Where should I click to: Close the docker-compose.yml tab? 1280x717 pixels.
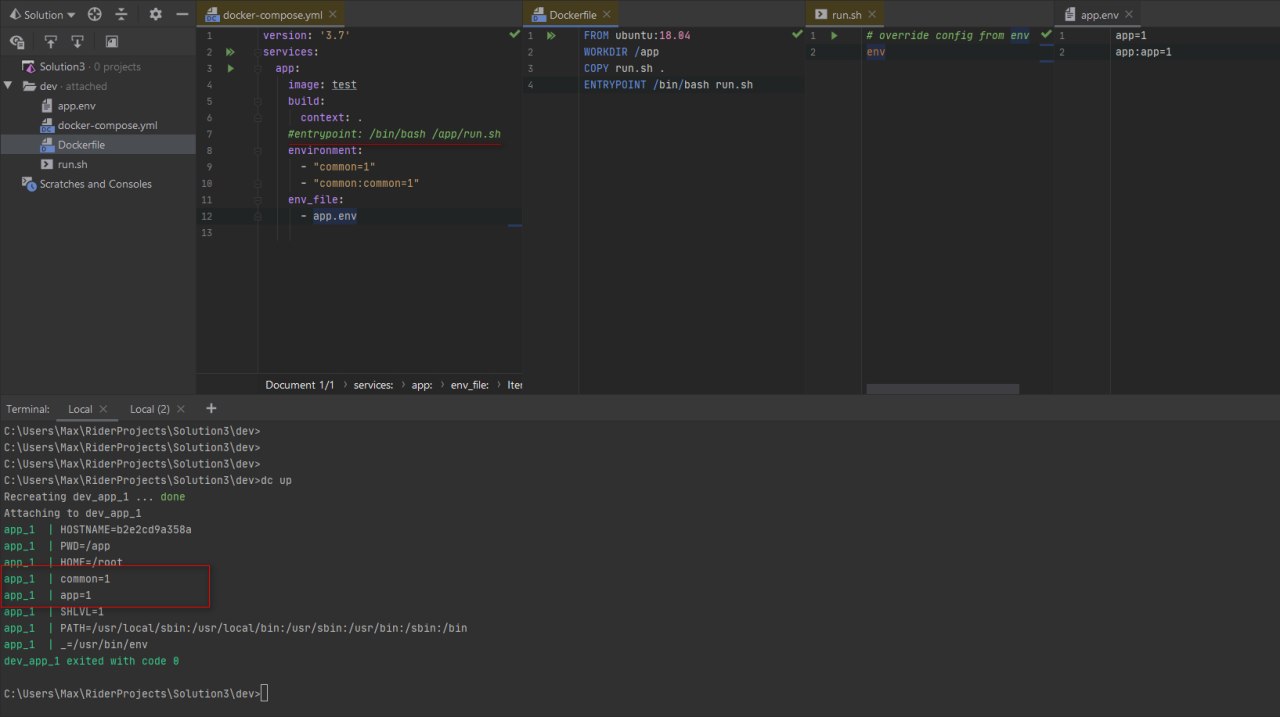click(x=334, y=15)
